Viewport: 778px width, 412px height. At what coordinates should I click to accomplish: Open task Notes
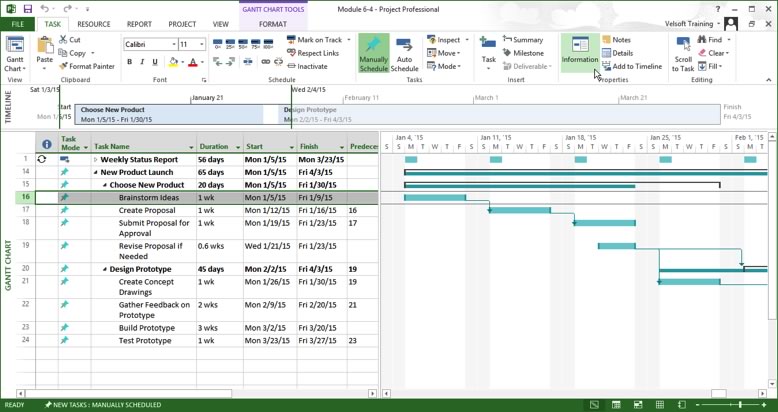pyautogui.click(x=615, y=40)
